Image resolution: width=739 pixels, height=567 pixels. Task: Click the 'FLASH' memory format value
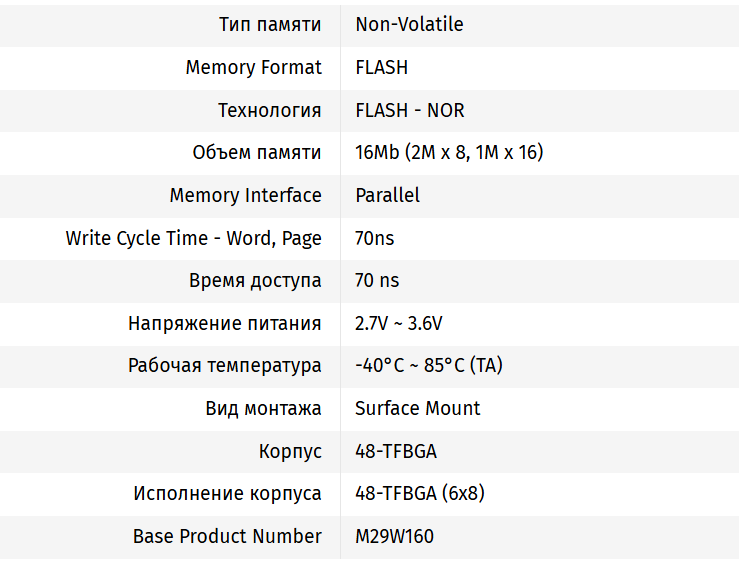click(381, 67)
